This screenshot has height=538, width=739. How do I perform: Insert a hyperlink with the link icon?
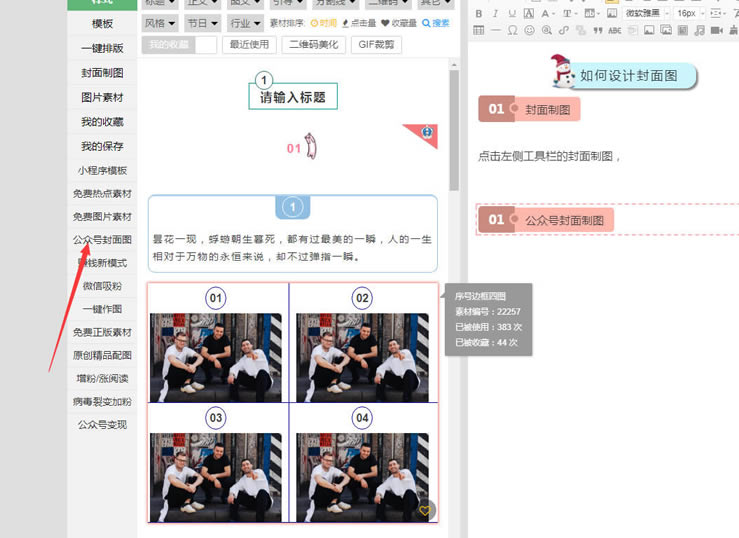coord(563,31)
